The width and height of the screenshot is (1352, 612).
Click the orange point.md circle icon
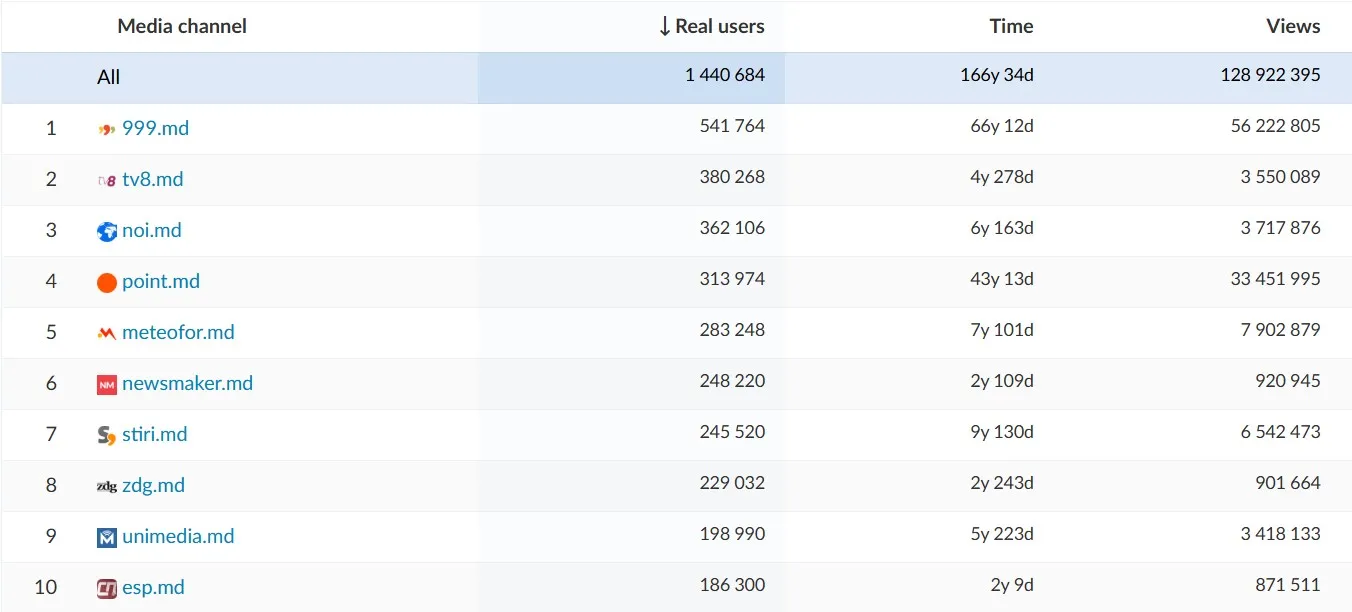107,283
